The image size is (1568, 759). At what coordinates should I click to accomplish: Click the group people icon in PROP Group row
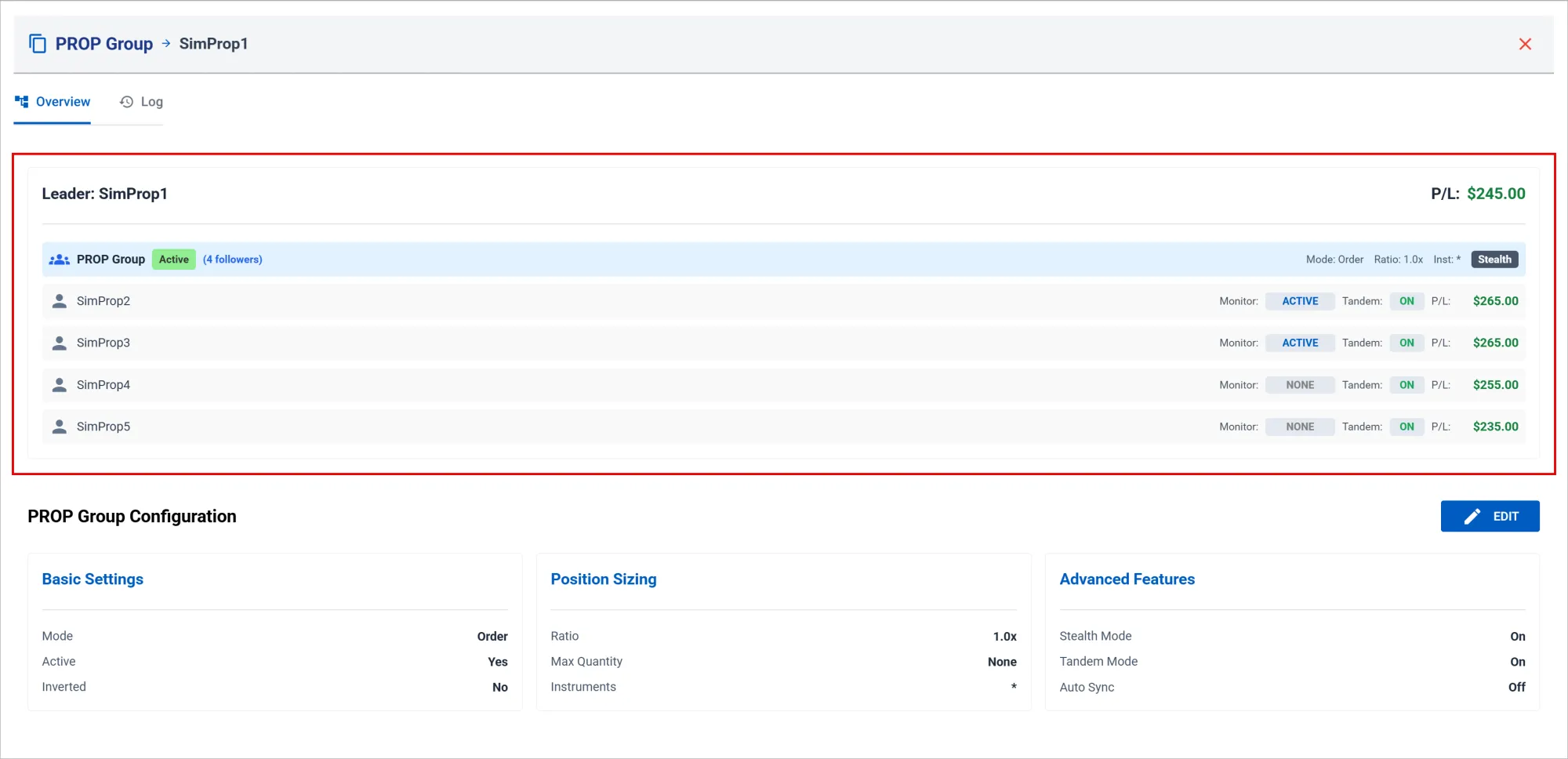click(59, 260)
